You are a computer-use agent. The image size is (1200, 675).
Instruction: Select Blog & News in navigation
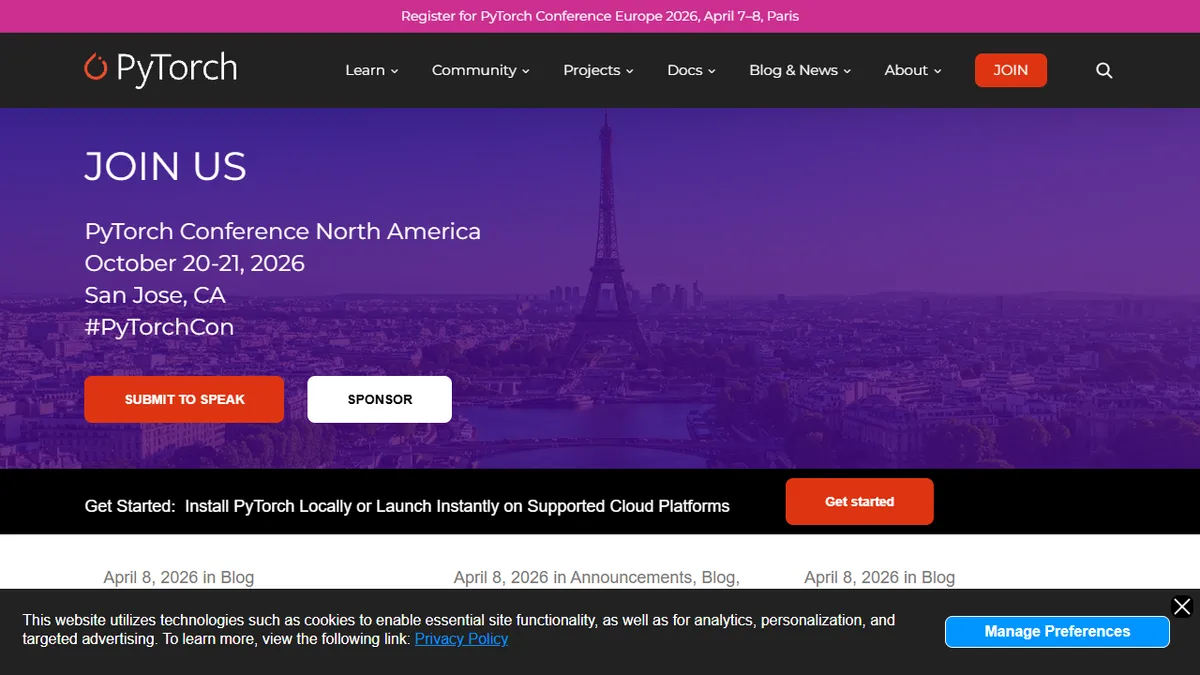(x=793, y=70)
